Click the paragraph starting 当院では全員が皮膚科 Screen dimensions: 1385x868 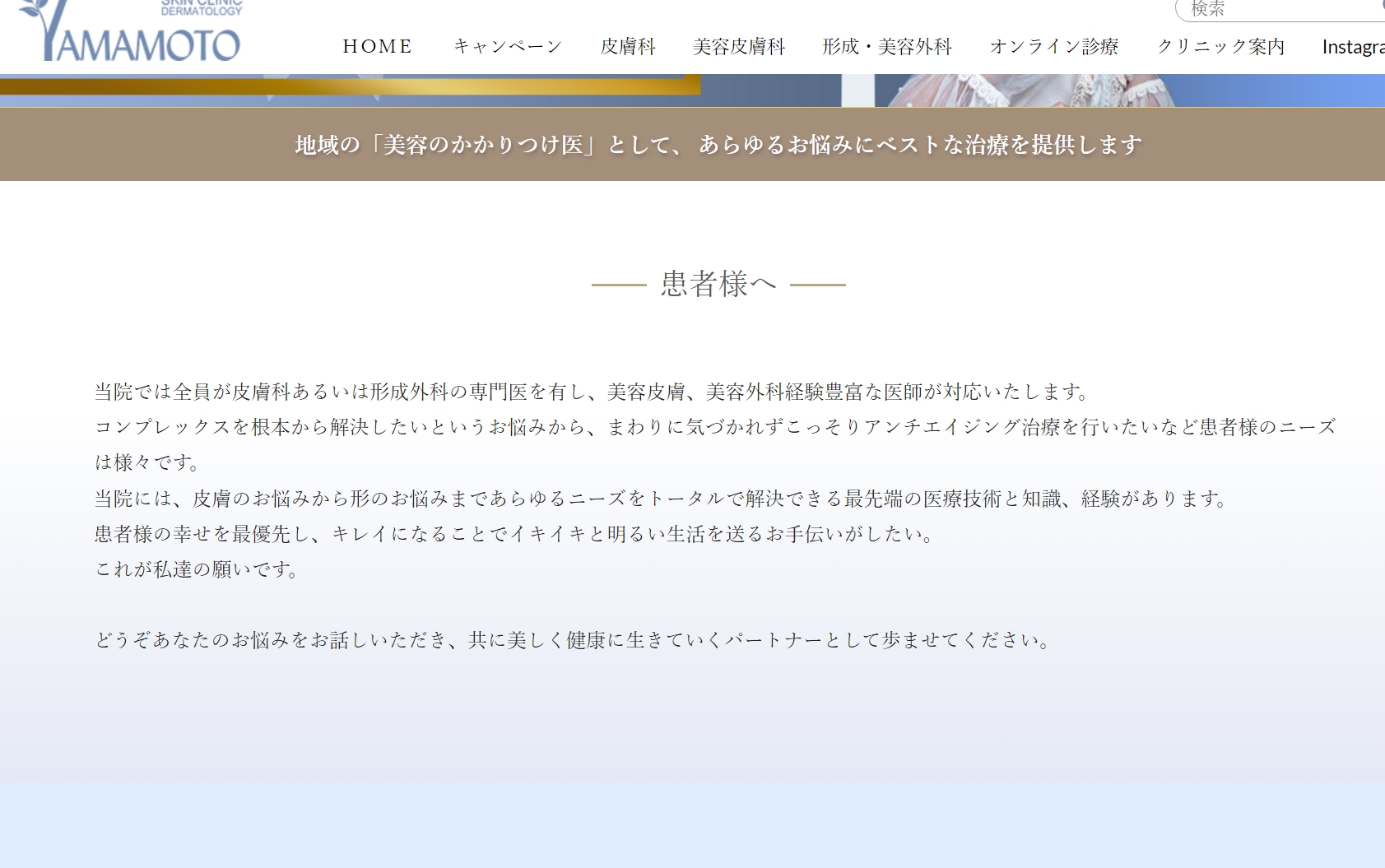593,392
